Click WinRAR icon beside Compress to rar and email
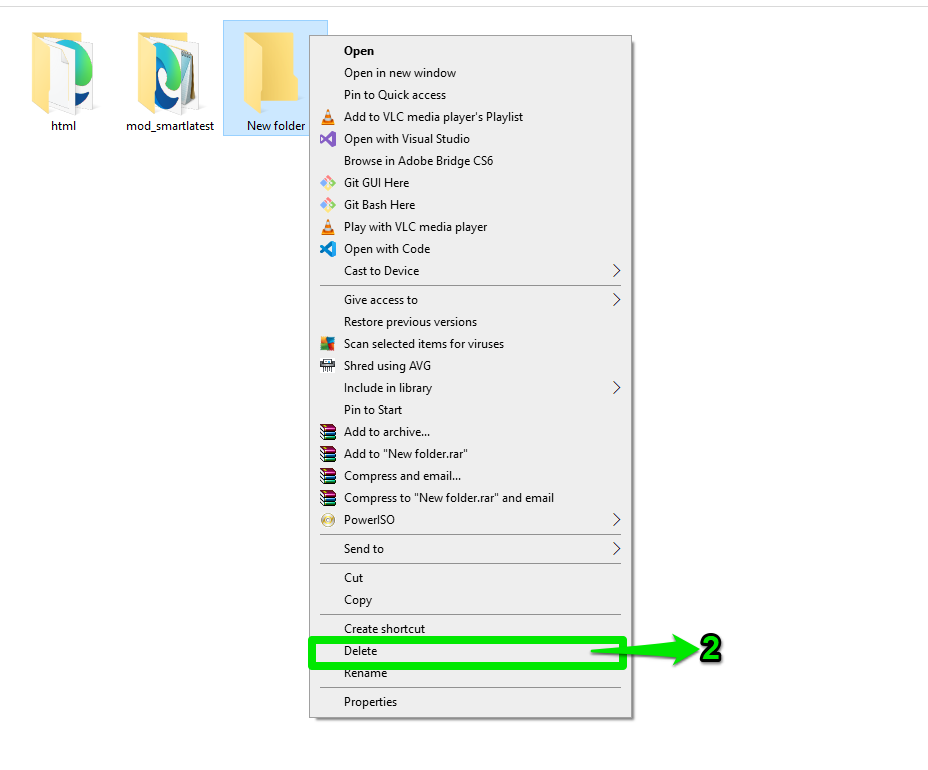 click(327, 498)
